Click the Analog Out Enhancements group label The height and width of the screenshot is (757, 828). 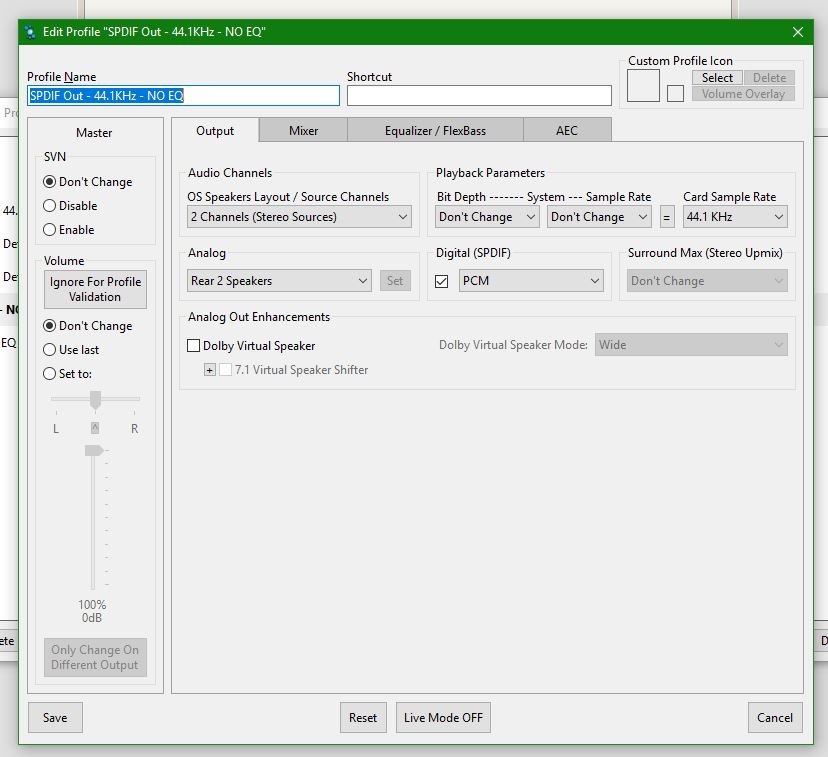(x=259, y=317)
